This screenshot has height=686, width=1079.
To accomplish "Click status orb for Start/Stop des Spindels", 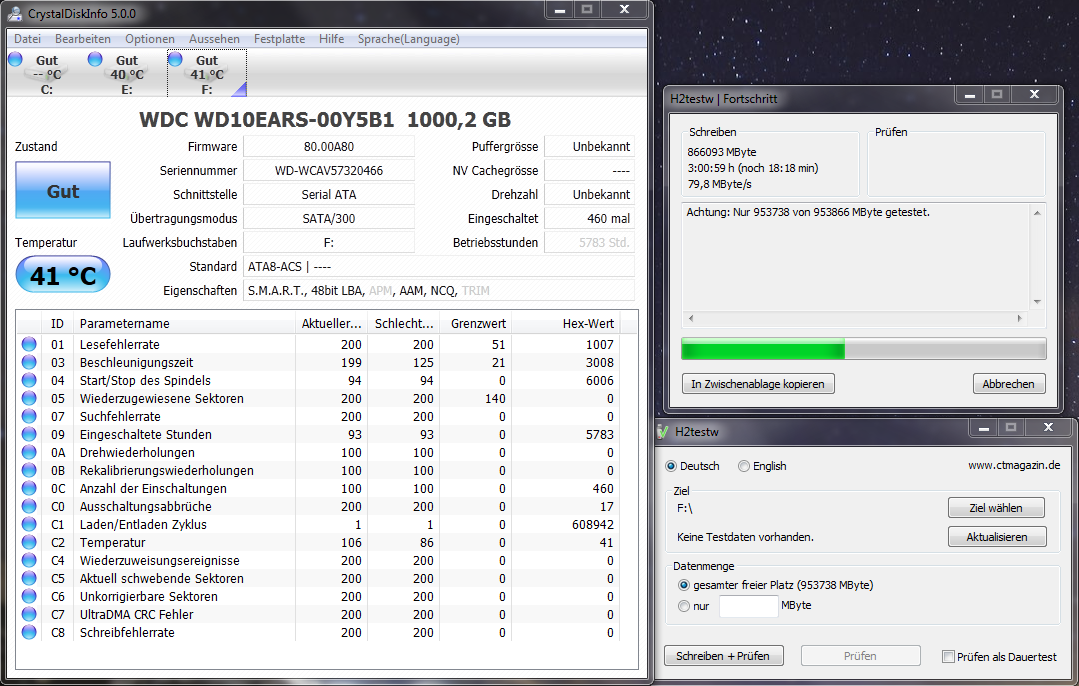I will (x=29, y=380).
